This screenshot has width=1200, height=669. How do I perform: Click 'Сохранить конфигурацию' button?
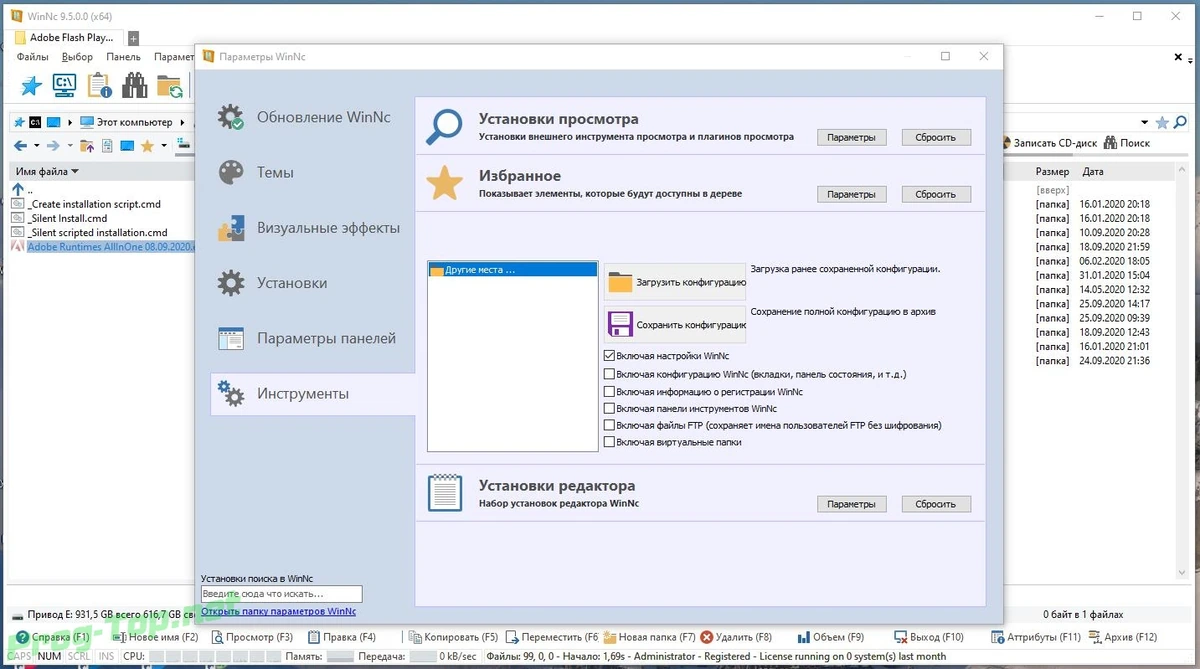(675, 325)
